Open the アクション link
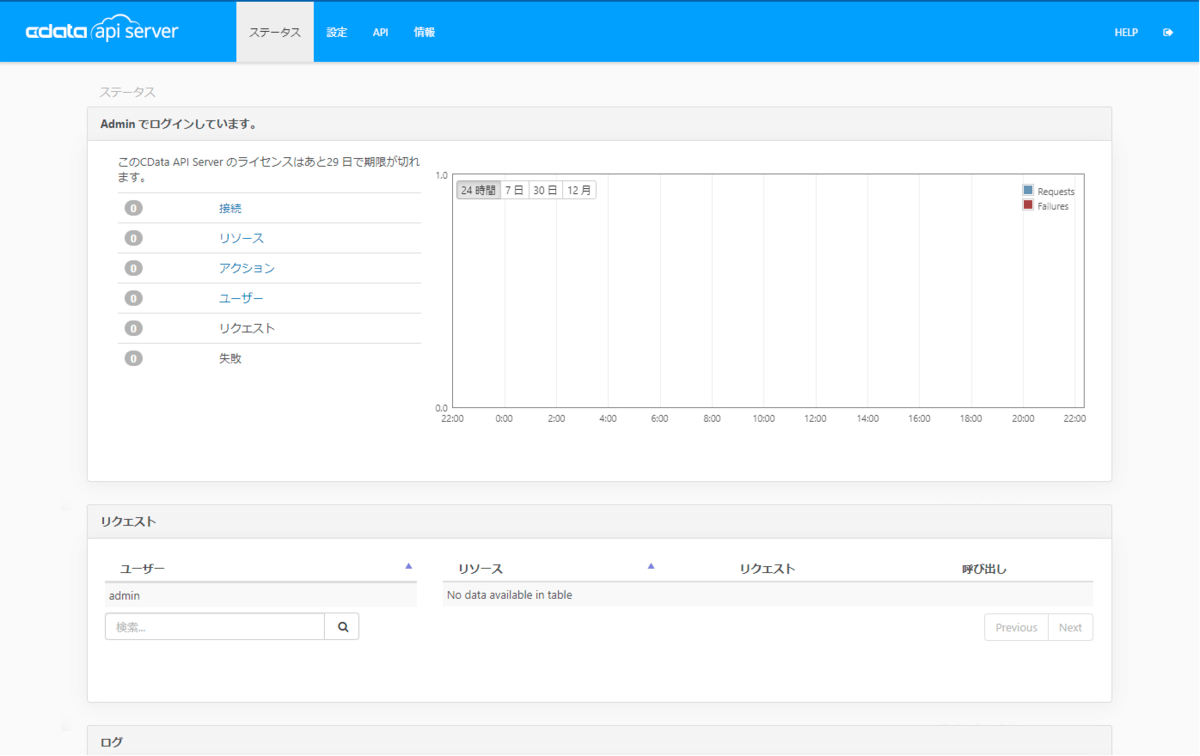The image size is (1200, 756). point(246,268)
